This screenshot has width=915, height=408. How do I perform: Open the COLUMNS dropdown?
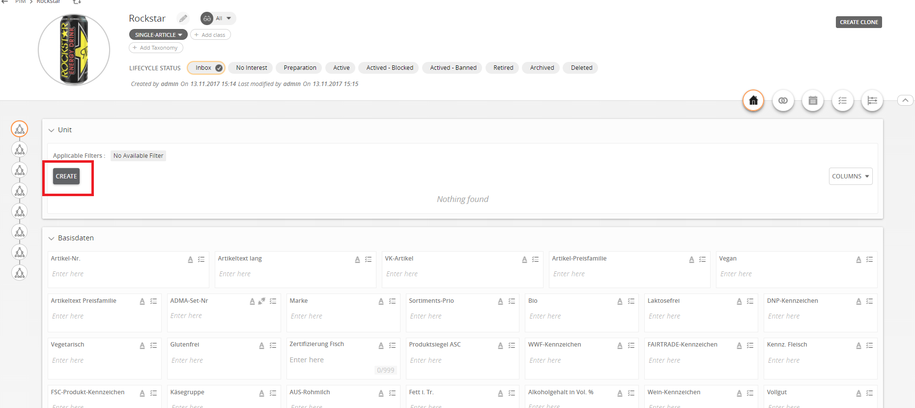pos(850,176)
